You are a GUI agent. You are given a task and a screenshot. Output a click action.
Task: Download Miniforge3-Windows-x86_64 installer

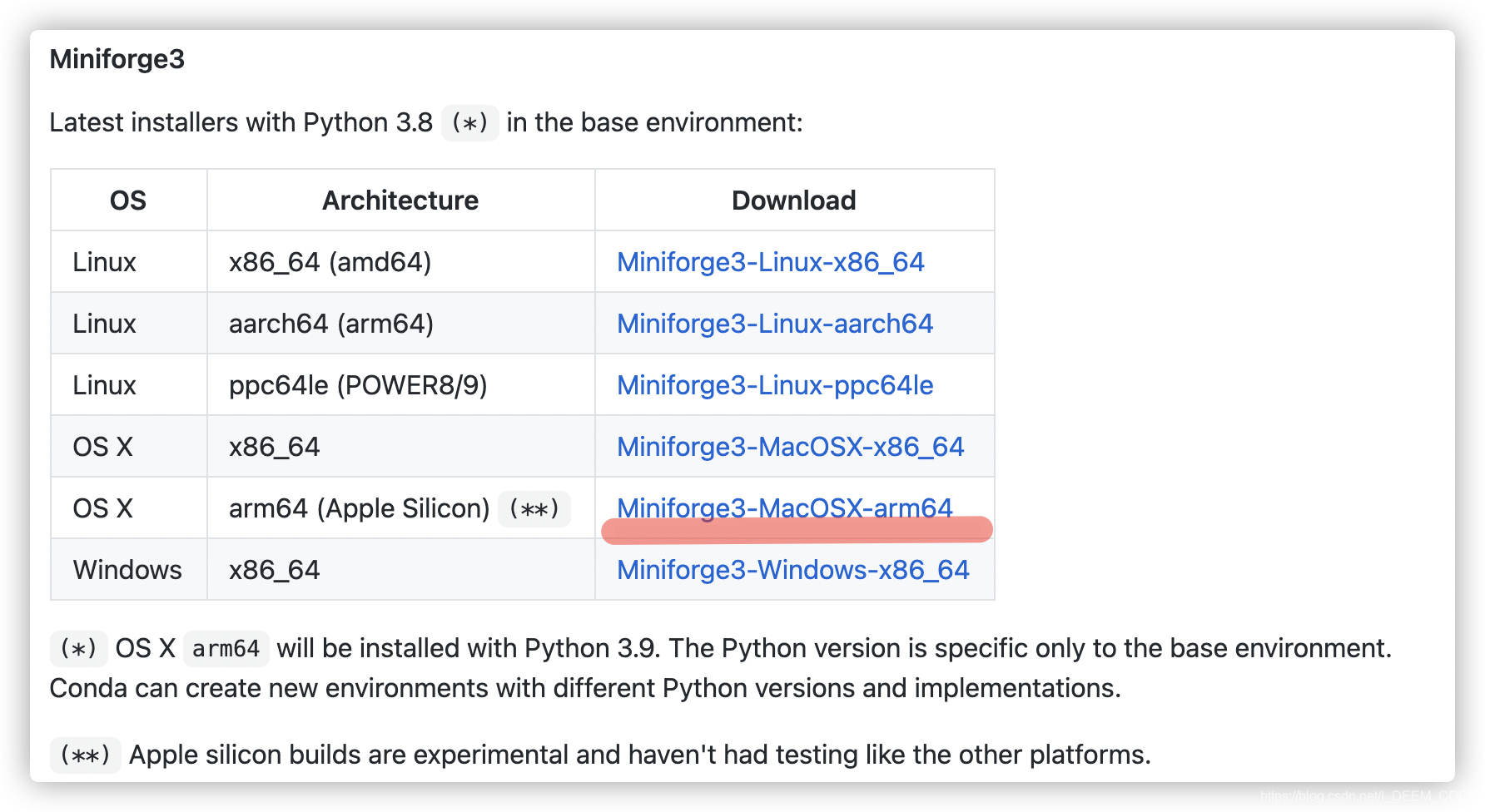coord(792,570)
